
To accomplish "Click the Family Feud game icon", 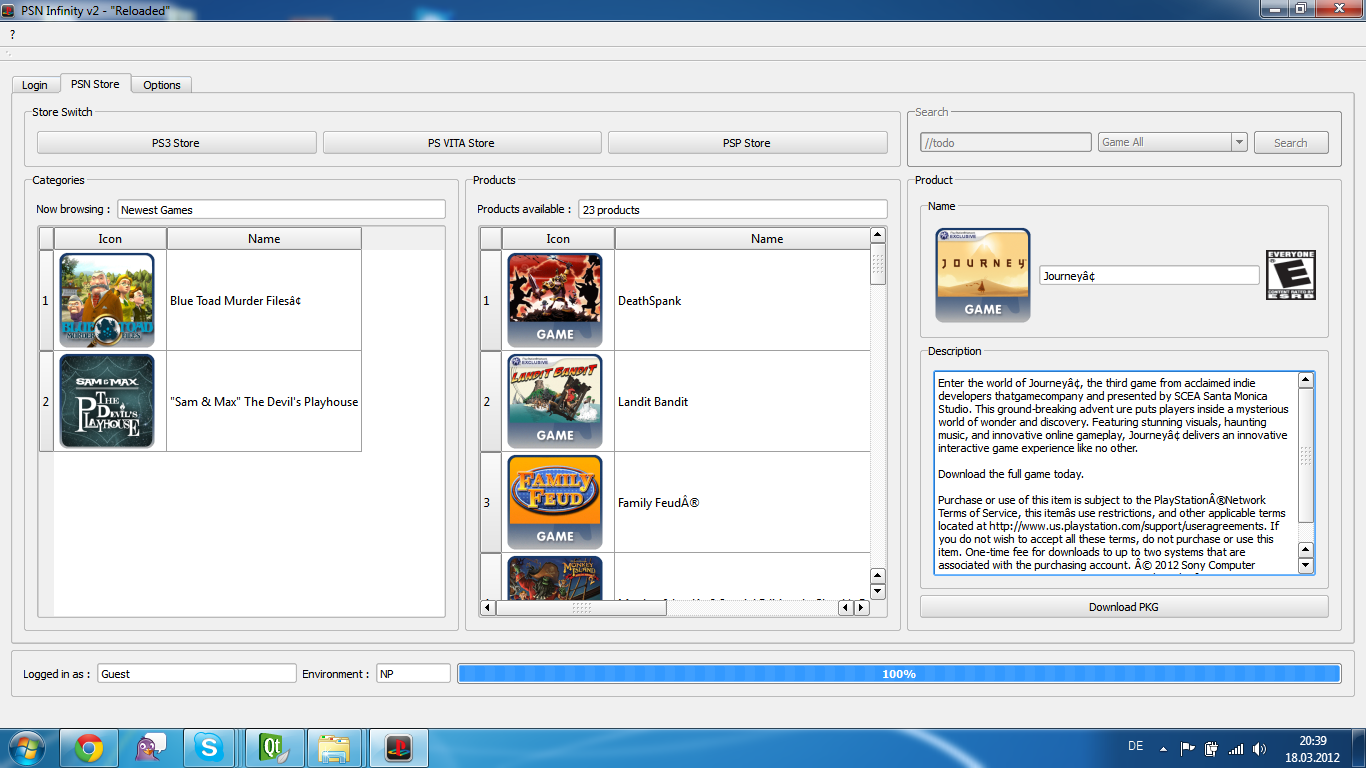I will (555, 502).
